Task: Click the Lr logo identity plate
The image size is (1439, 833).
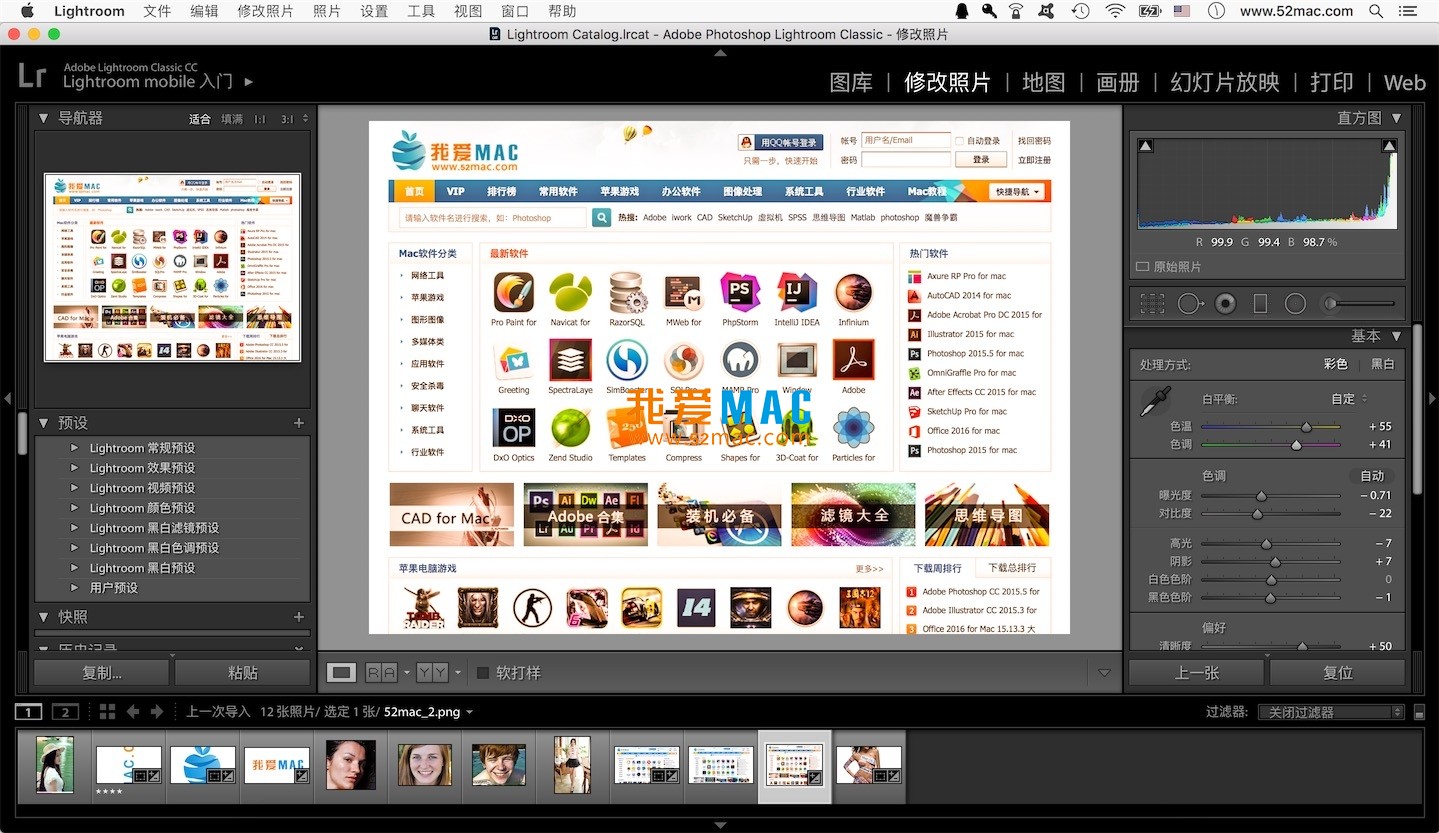Action: [x=33, y=75]
